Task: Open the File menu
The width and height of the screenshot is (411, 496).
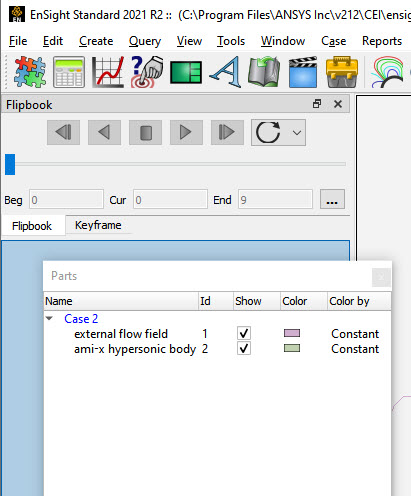Action: [x=18, y=41]
